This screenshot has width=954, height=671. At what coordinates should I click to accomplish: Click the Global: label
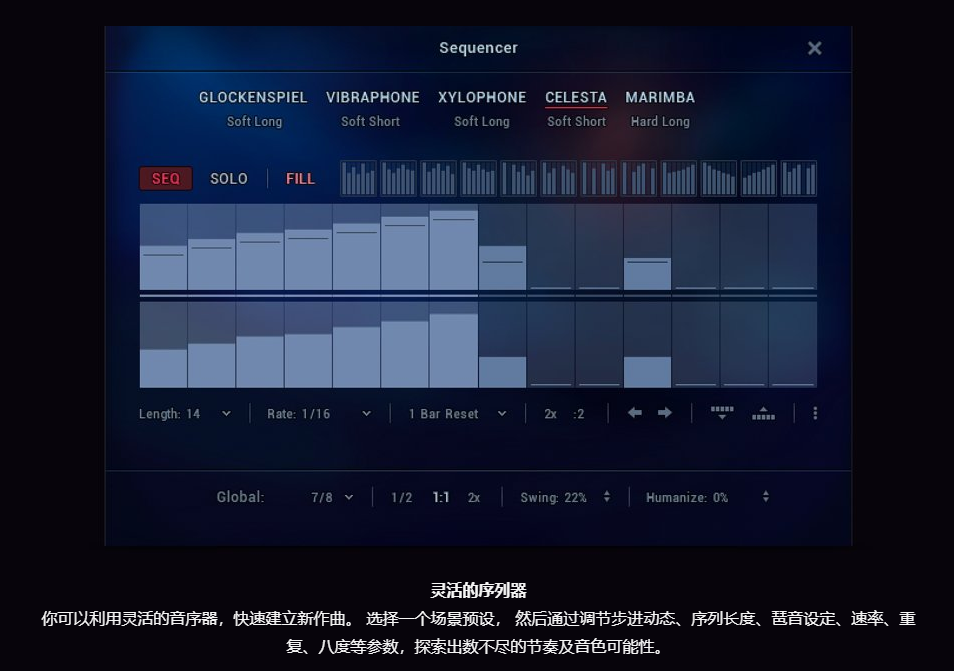tap(240, 497)
